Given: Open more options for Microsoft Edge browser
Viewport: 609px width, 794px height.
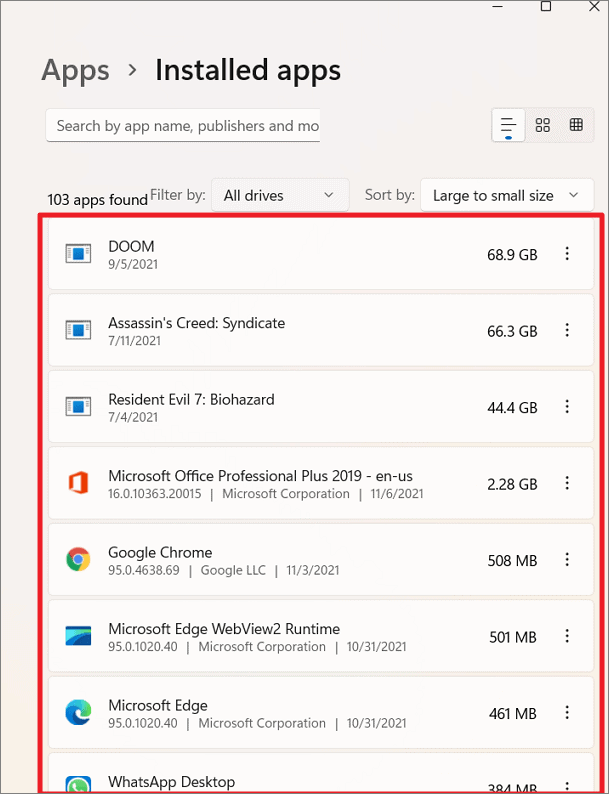Looking at the screenshot, I should (x=567, y=712).
